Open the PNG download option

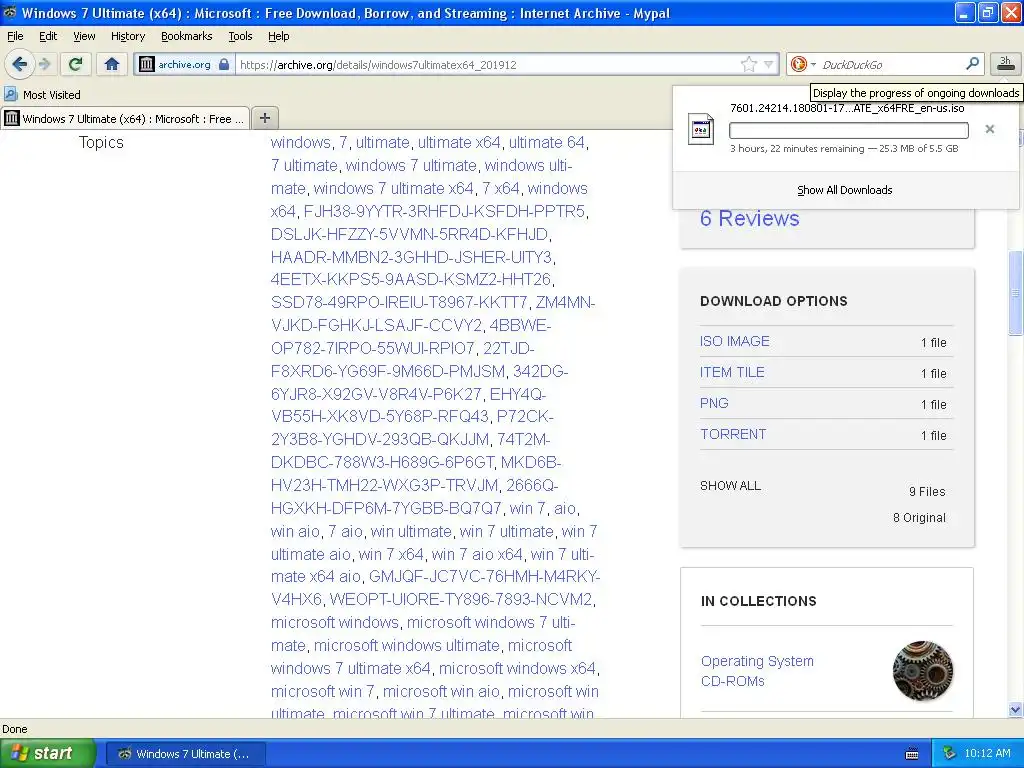point(714,403)
